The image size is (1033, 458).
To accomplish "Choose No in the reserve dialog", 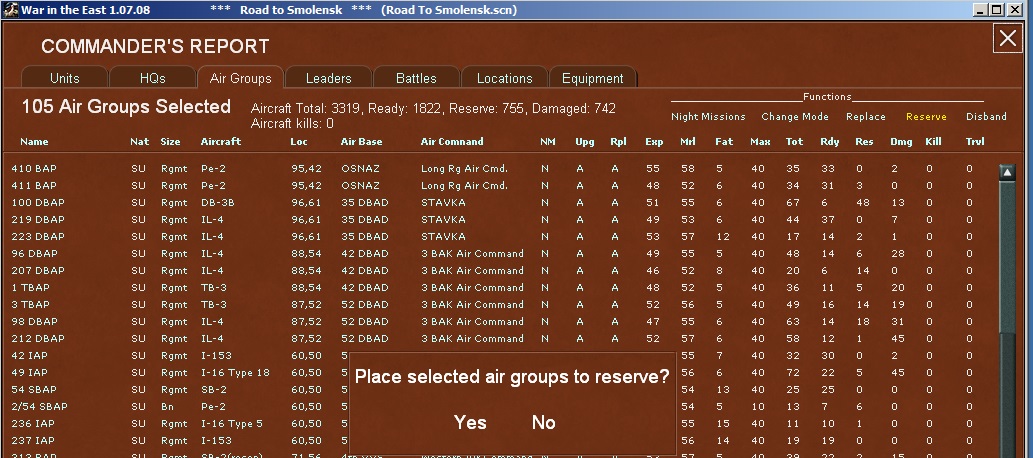I will (544, 422).
